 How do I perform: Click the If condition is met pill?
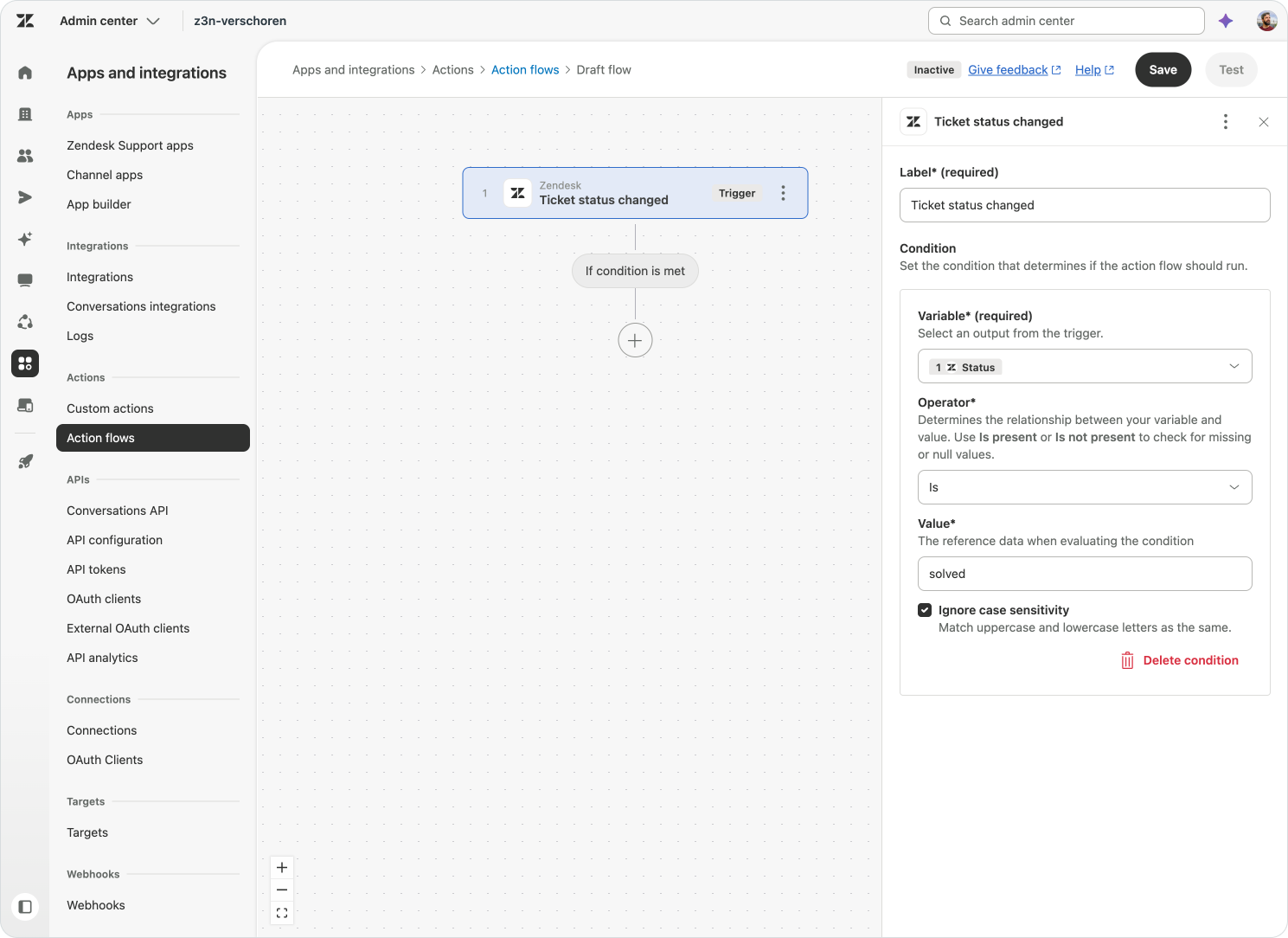tap(635, 271)
